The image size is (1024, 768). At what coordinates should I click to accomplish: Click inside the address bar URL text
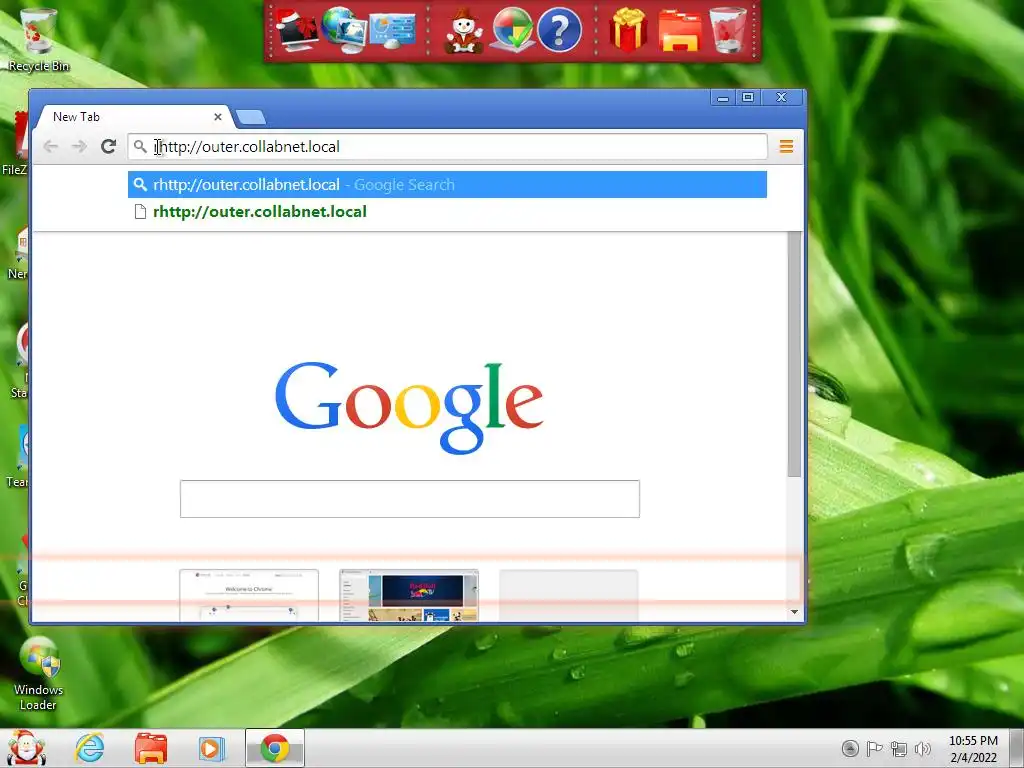coord(247,146)
